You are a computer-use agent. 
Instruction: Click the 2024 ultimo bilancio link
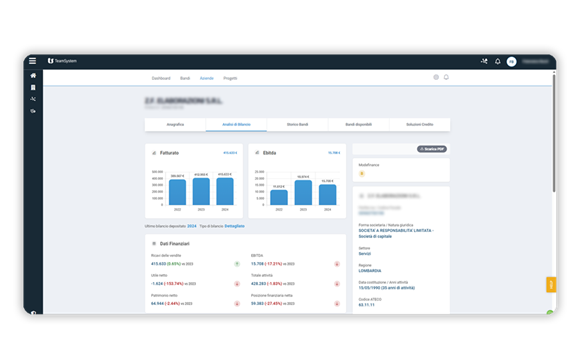[192, 226]
